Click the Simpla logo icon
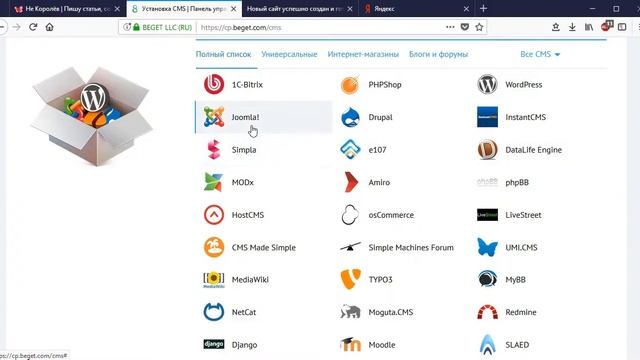Screen dimensions: 640x360 214,150
